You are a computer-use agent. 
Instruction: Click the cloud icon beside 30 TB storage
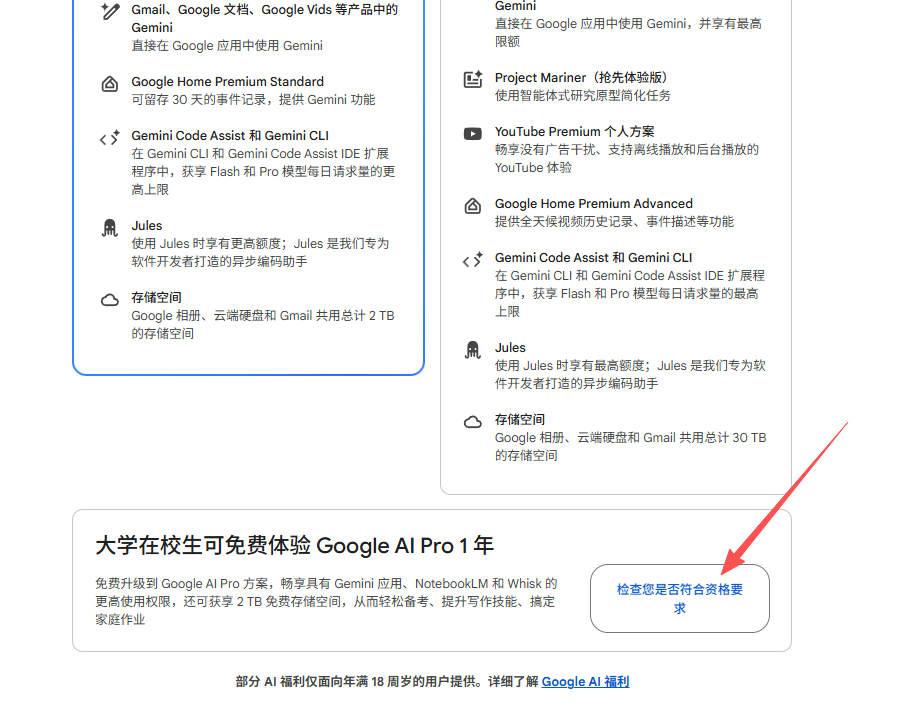point(473,422)
